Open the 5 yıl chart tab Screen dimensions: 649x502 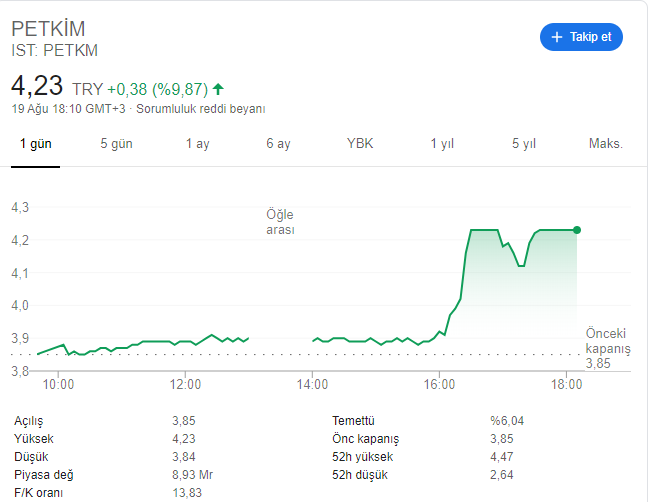pyautogui.click(x=524, y=144)
